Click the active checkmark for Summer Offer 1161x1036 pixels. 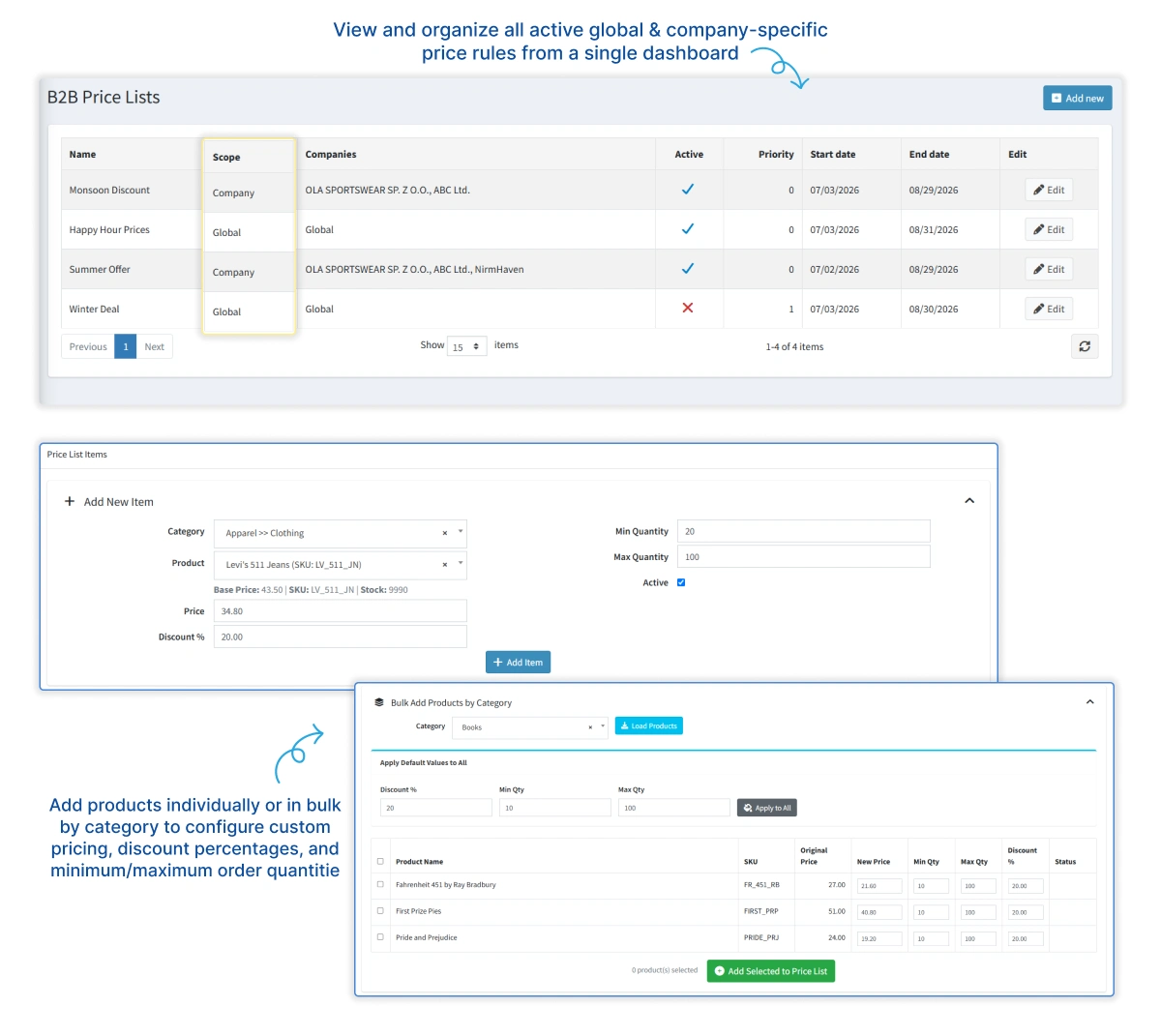click(x=688, y=269)
